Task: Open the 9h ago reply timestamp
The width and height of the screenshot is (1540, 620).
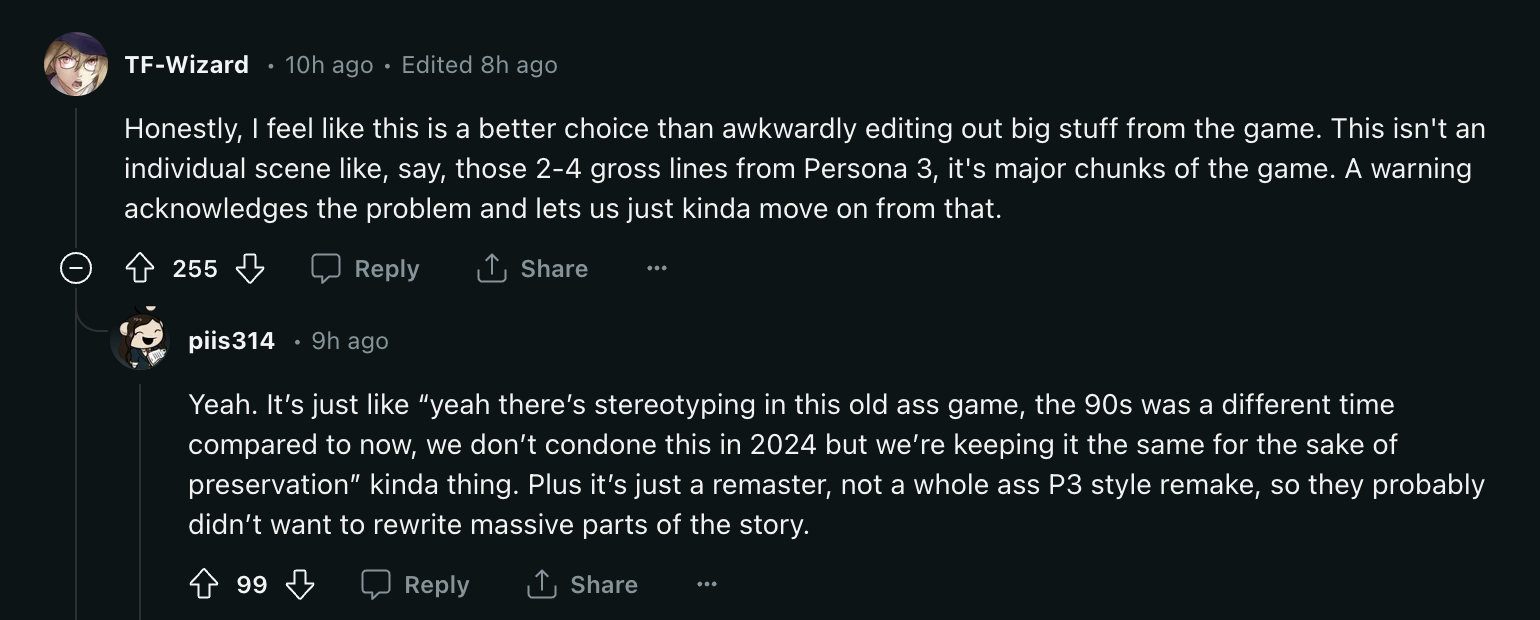Action: (x=350, y=341)
